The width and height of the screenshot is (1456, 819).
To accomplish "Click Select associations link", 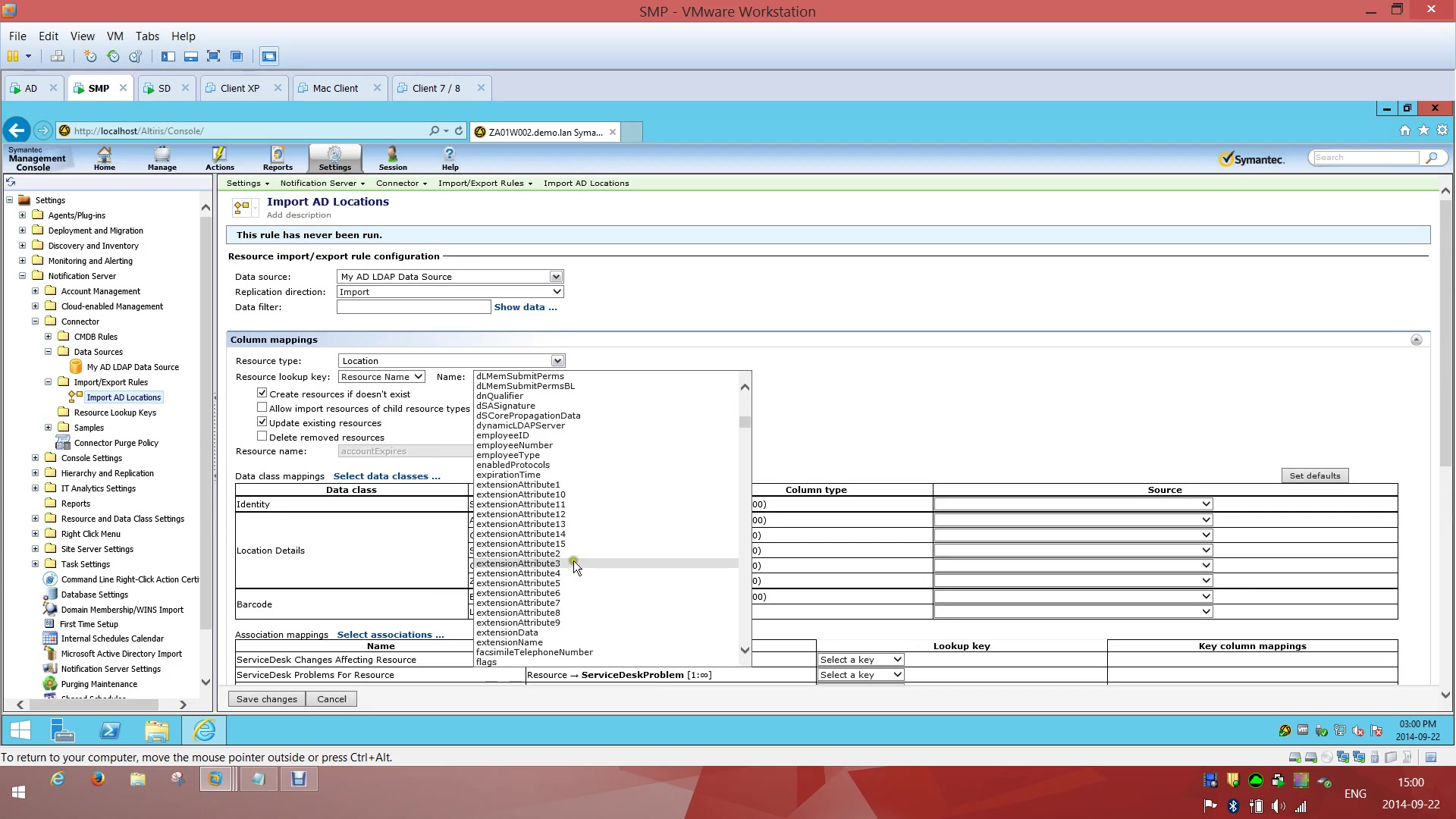I will (391, 635).
